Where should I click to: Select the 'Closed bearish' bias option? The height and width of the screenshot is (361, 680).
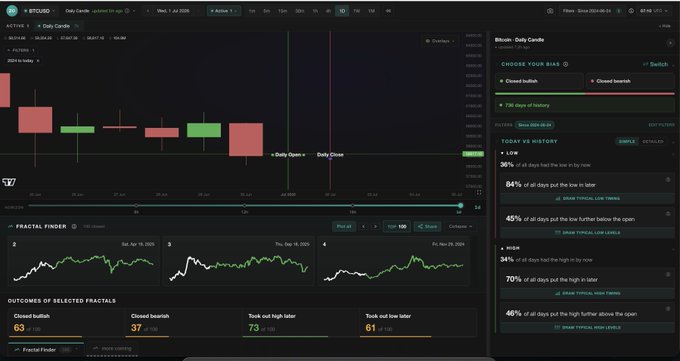[x=630, y=81]
